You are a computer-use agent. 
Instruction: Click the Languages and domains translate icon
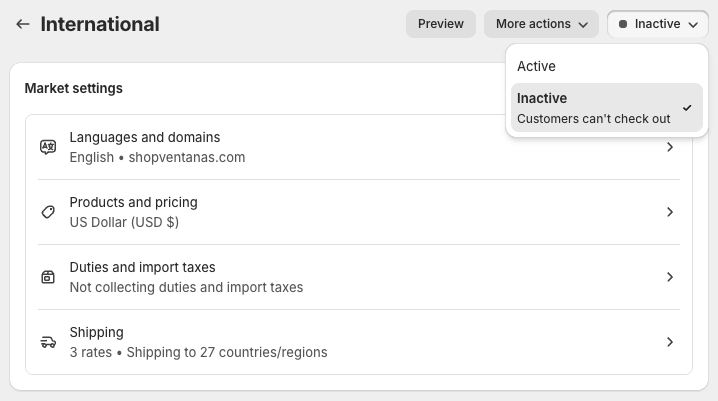[x=48, y=147]
